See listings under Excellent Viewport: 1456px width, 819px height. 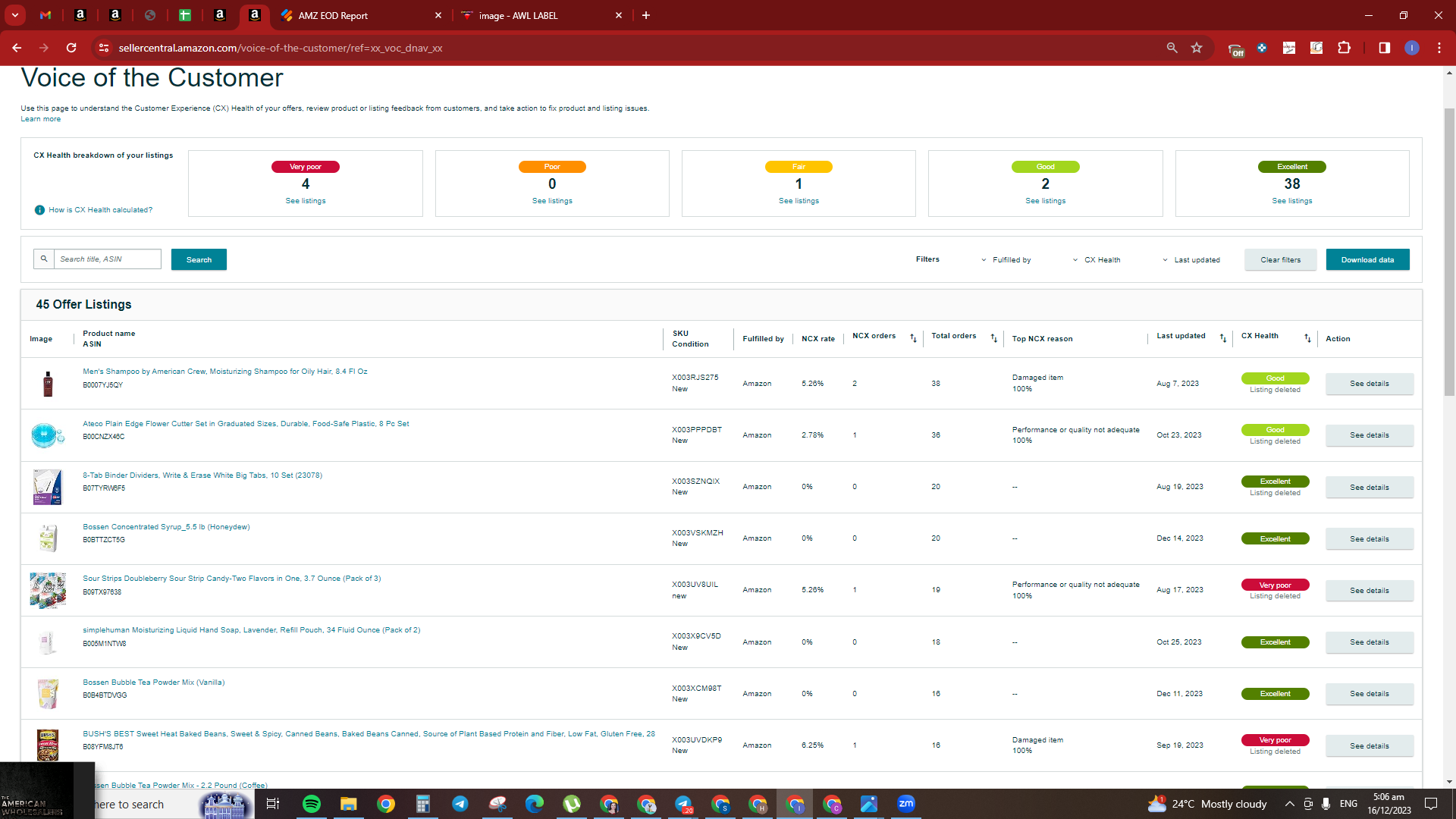[x=1291, y=201]
